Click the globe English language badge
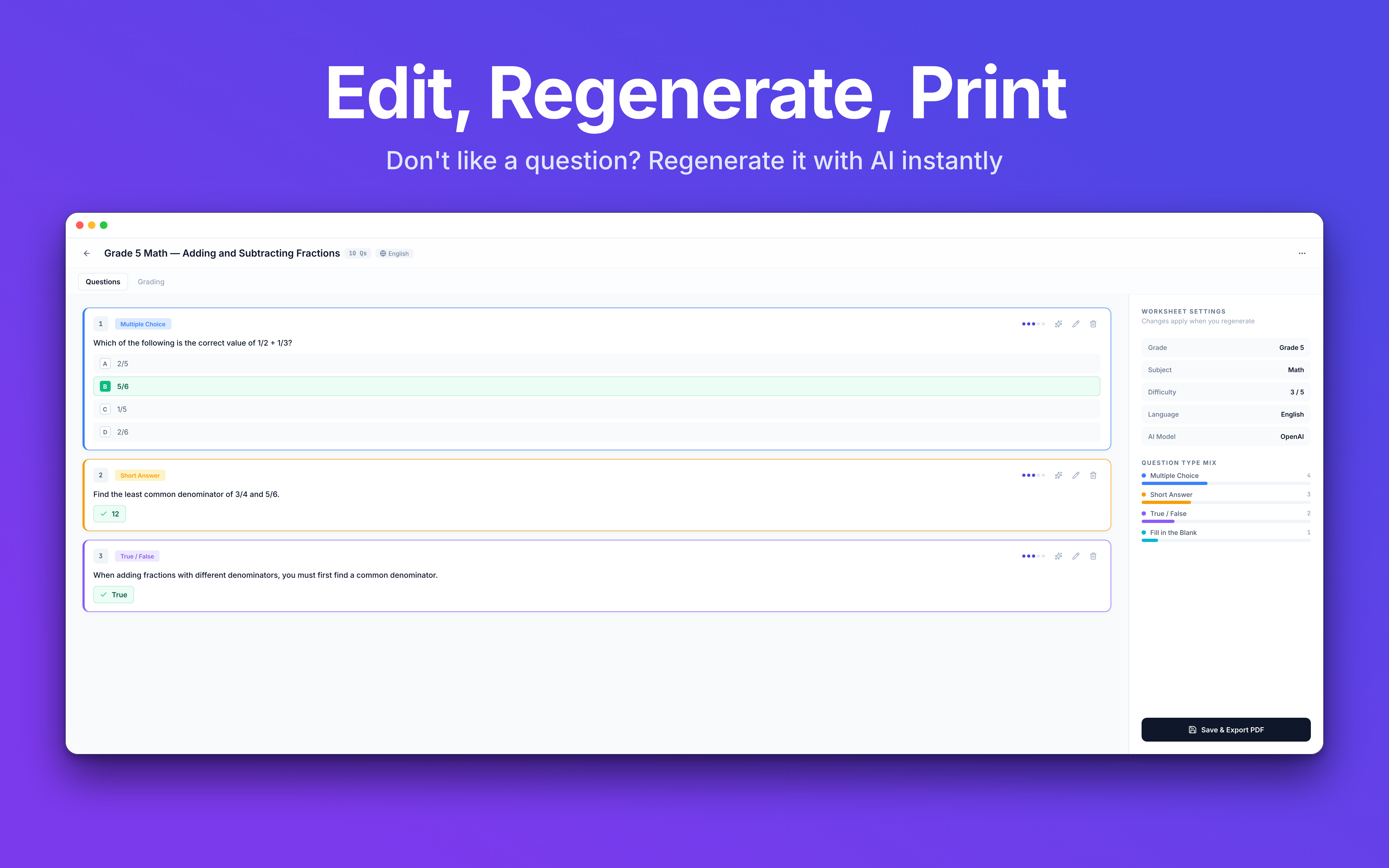Image resolution: width=1389 pixels, height=868 pixels. pyautogui.click(x=394, y=253)
